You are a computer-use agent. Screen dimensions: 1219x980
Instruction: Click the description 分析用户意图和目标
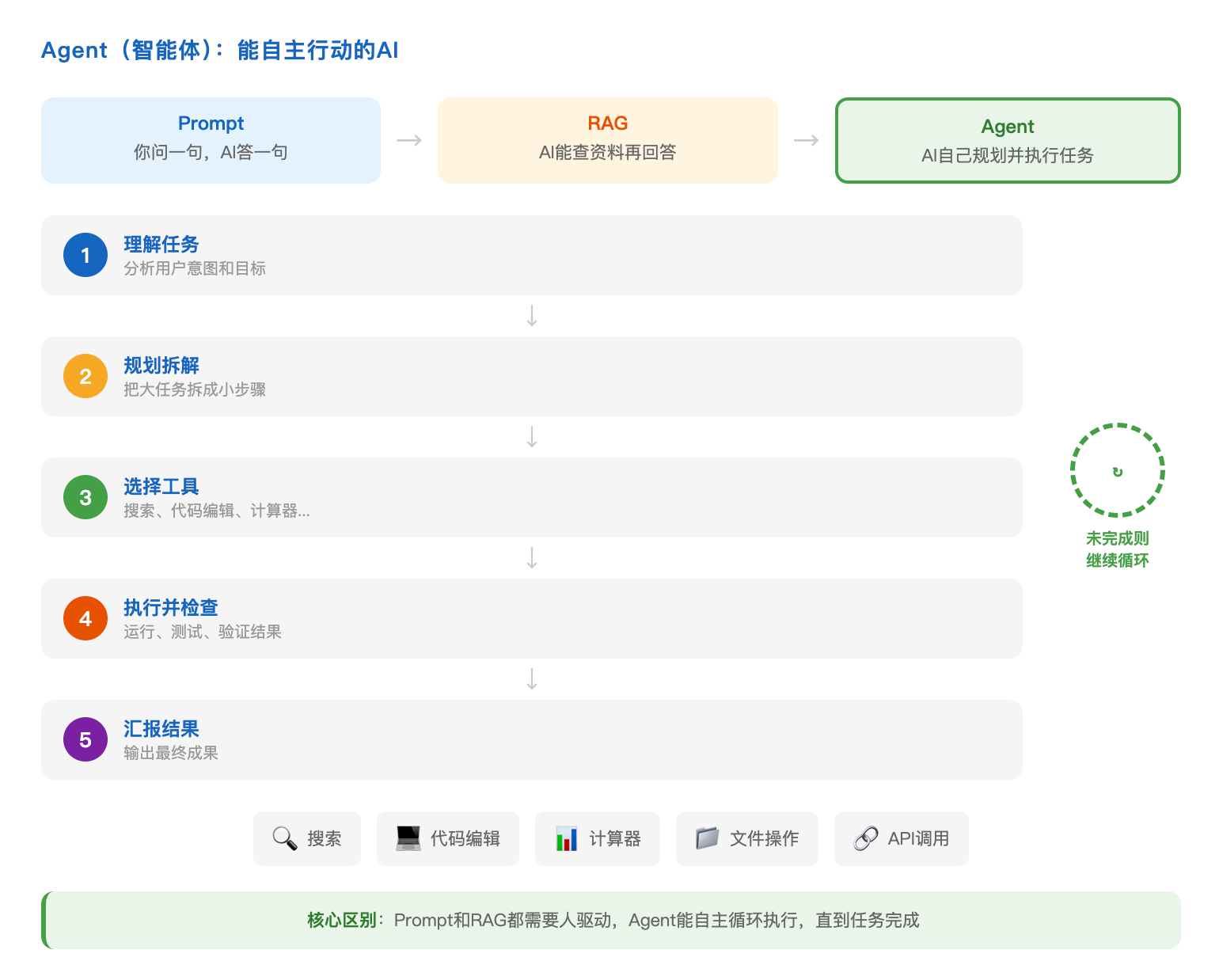[195, 268]
